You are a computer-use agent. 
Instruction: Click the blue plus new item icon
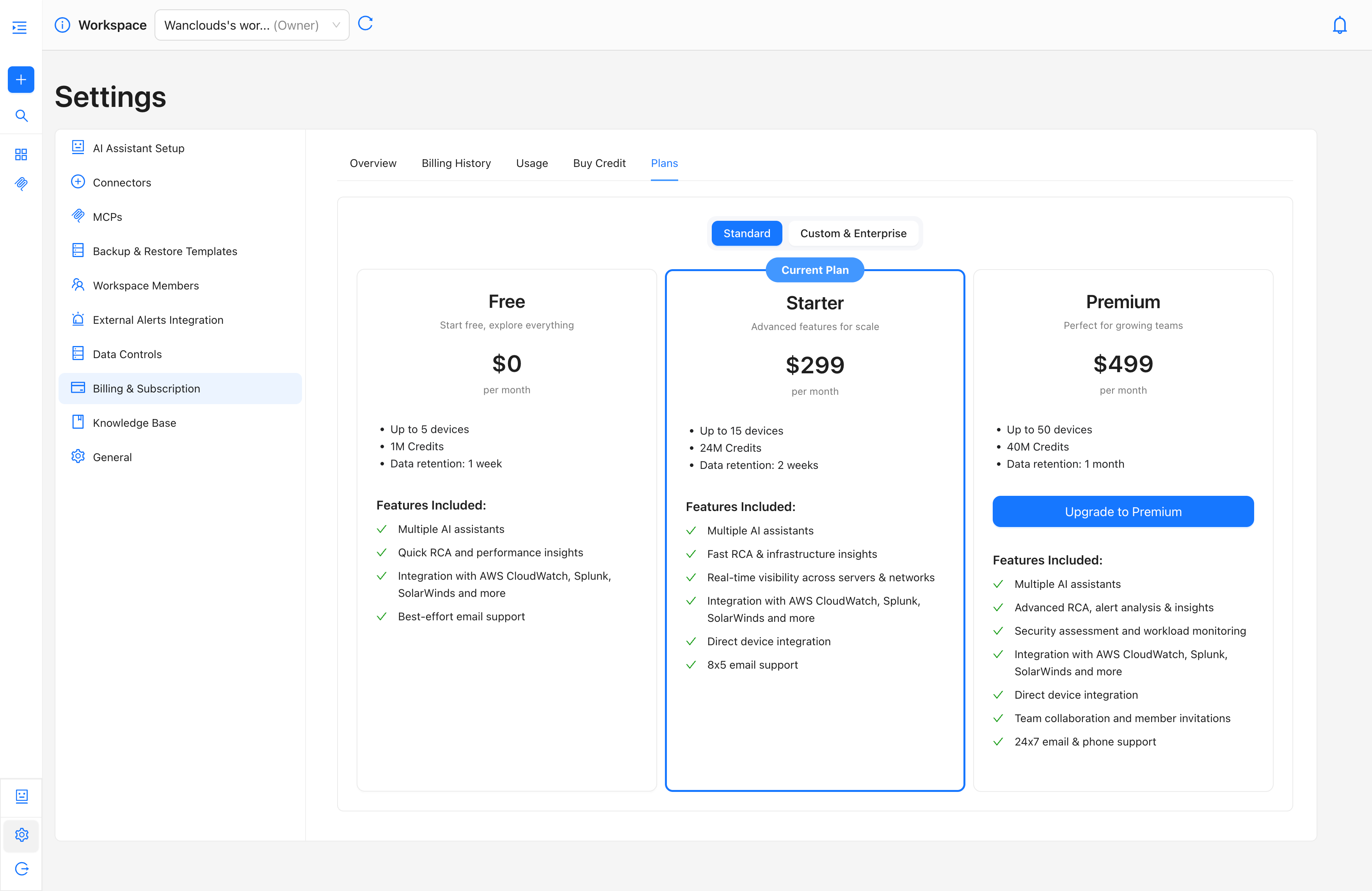pos(21,80)
